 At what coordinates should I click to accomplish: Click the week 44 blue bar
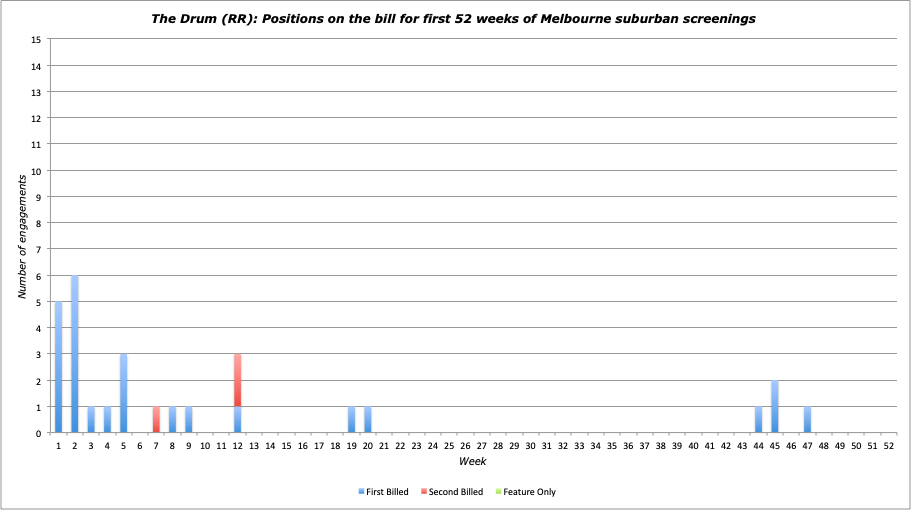[x=759, y=420]
